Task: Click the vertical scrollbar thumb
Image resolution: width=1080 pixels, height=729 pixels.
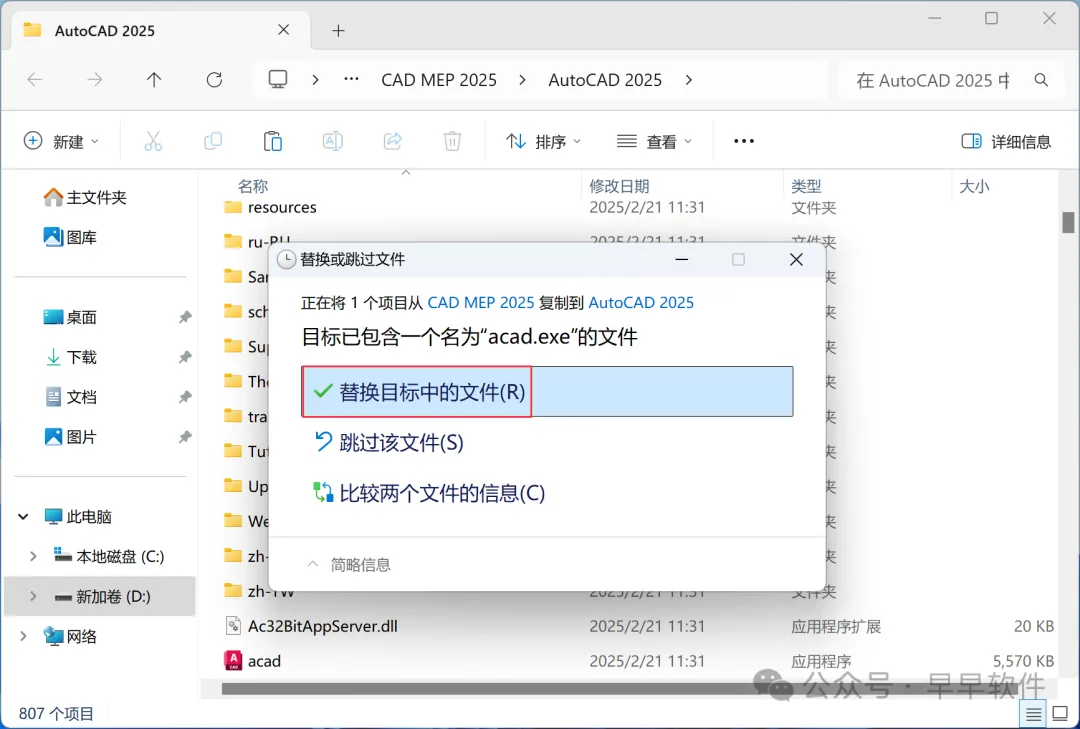Action: click(x=1068, y=223)
